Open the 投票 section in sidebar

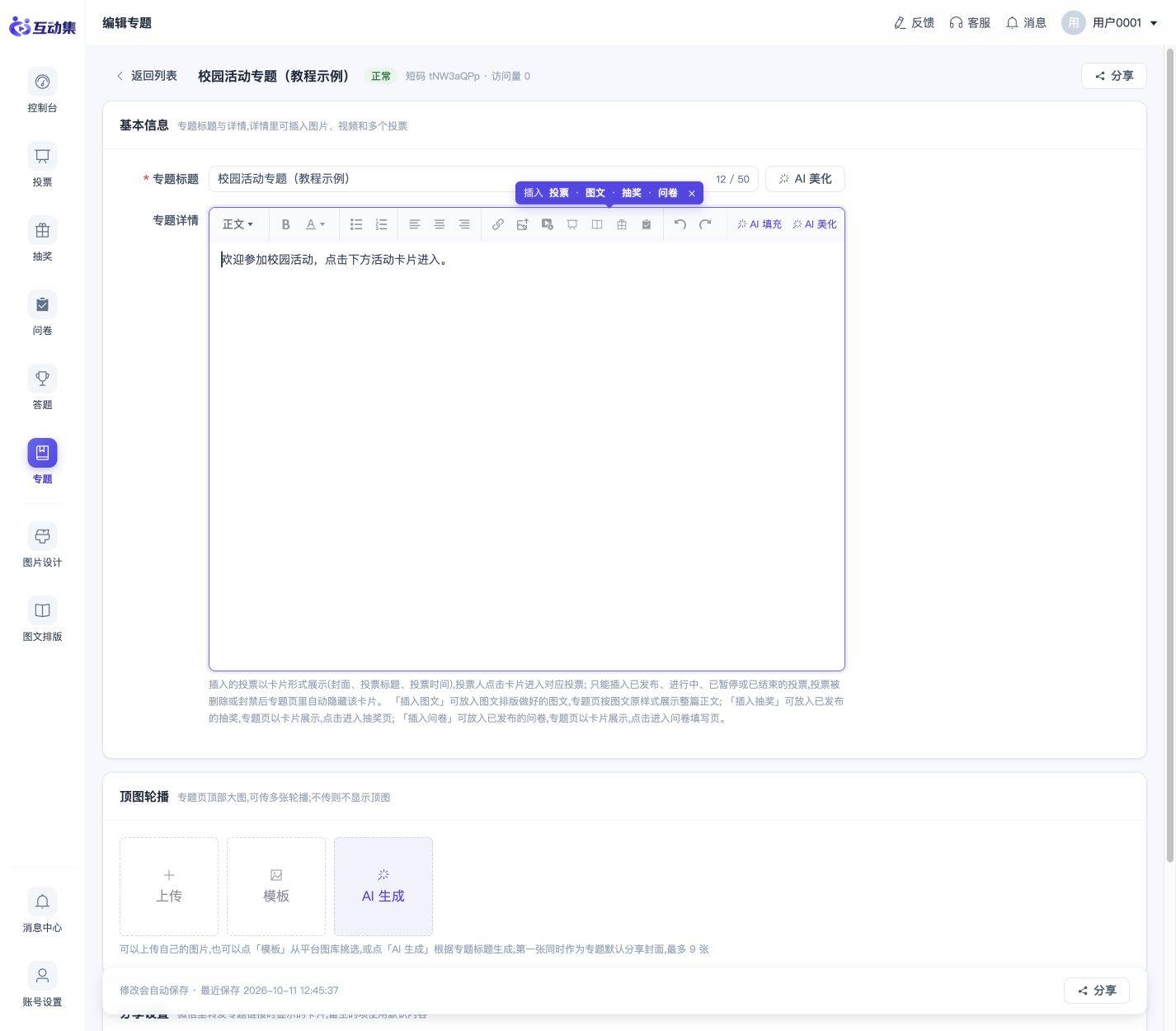pyautogui.click(x=42, y=165)
